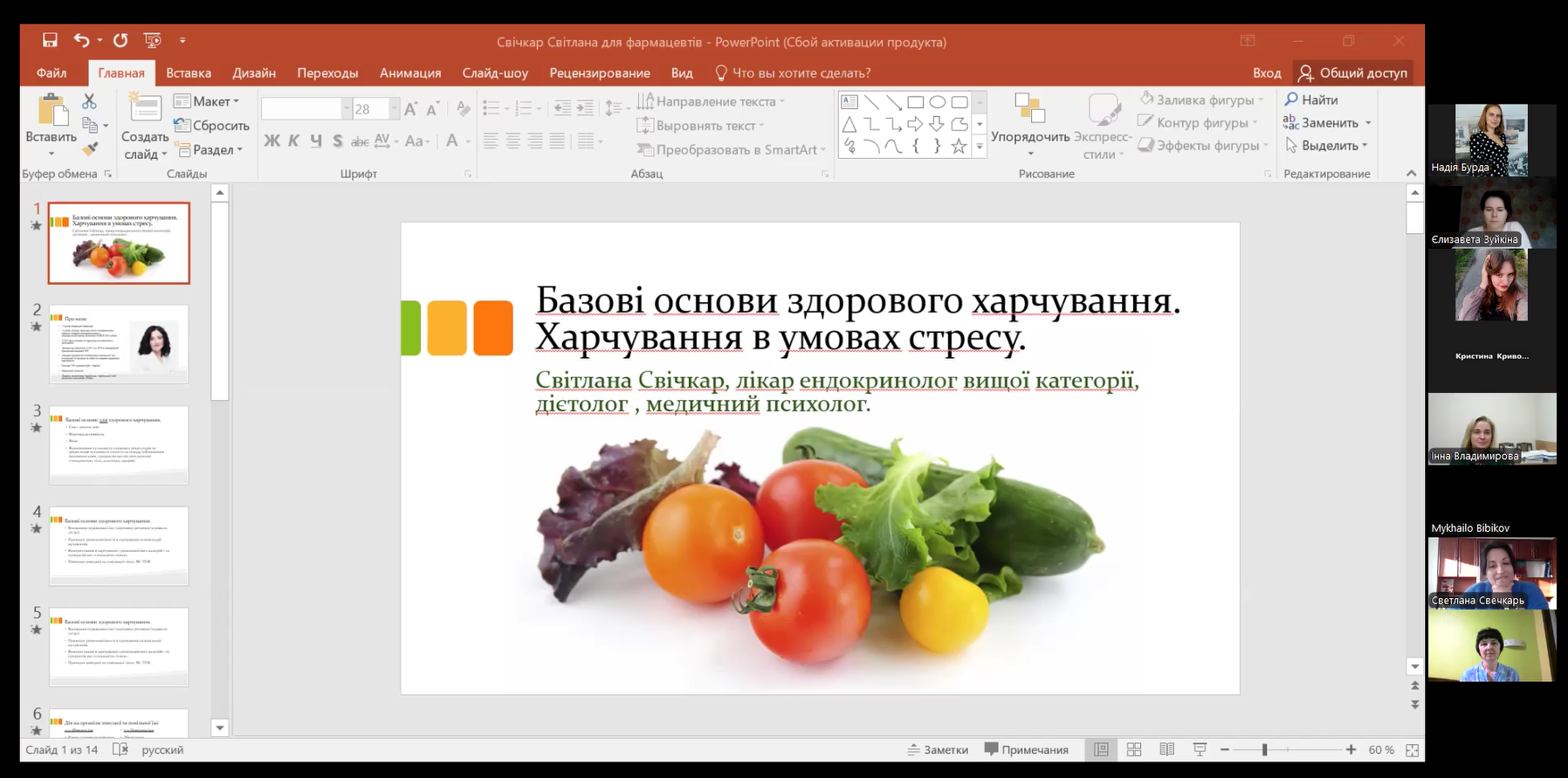Expand the Выровнять текст dropdown
The height and width of the screenshot is (778, 1568).
pos(701,126)
